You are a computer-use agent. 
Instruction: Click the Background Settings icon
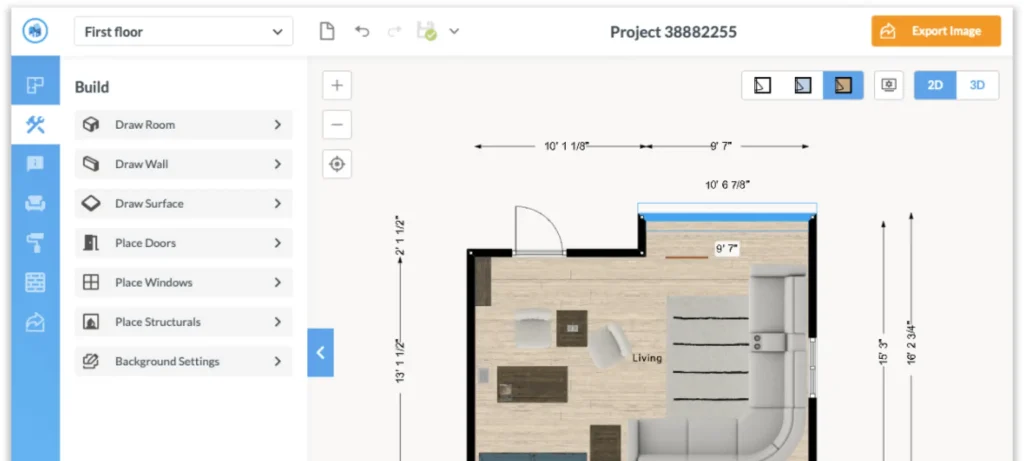coord(91,361)
